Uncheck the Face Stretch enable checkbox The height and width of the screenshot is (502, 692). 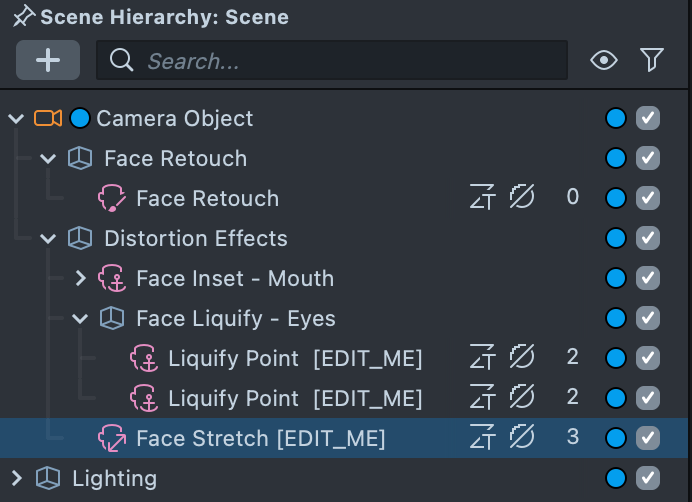648,438
